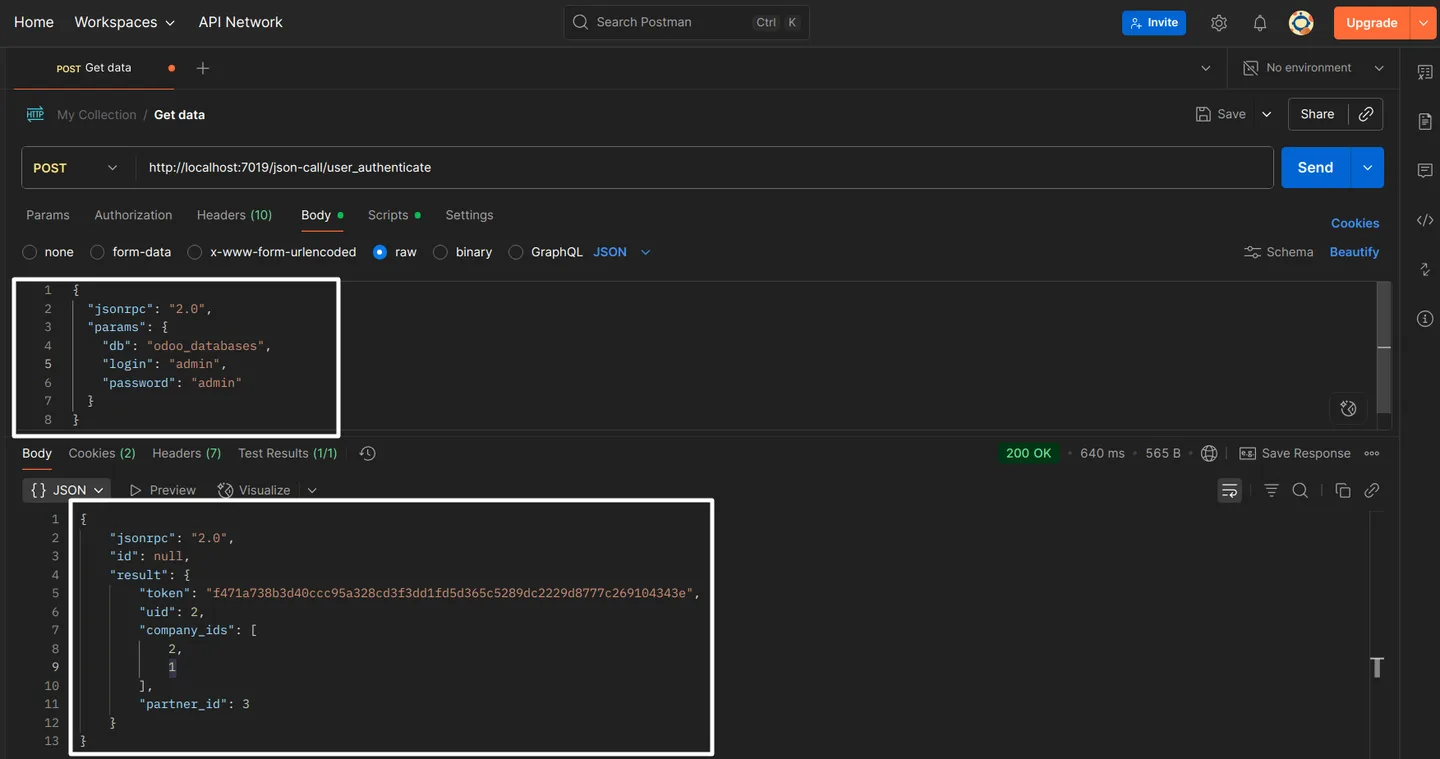Click the Search Postman field
The height and width of the screenshot is (759, 1440).
click(687, 22)
